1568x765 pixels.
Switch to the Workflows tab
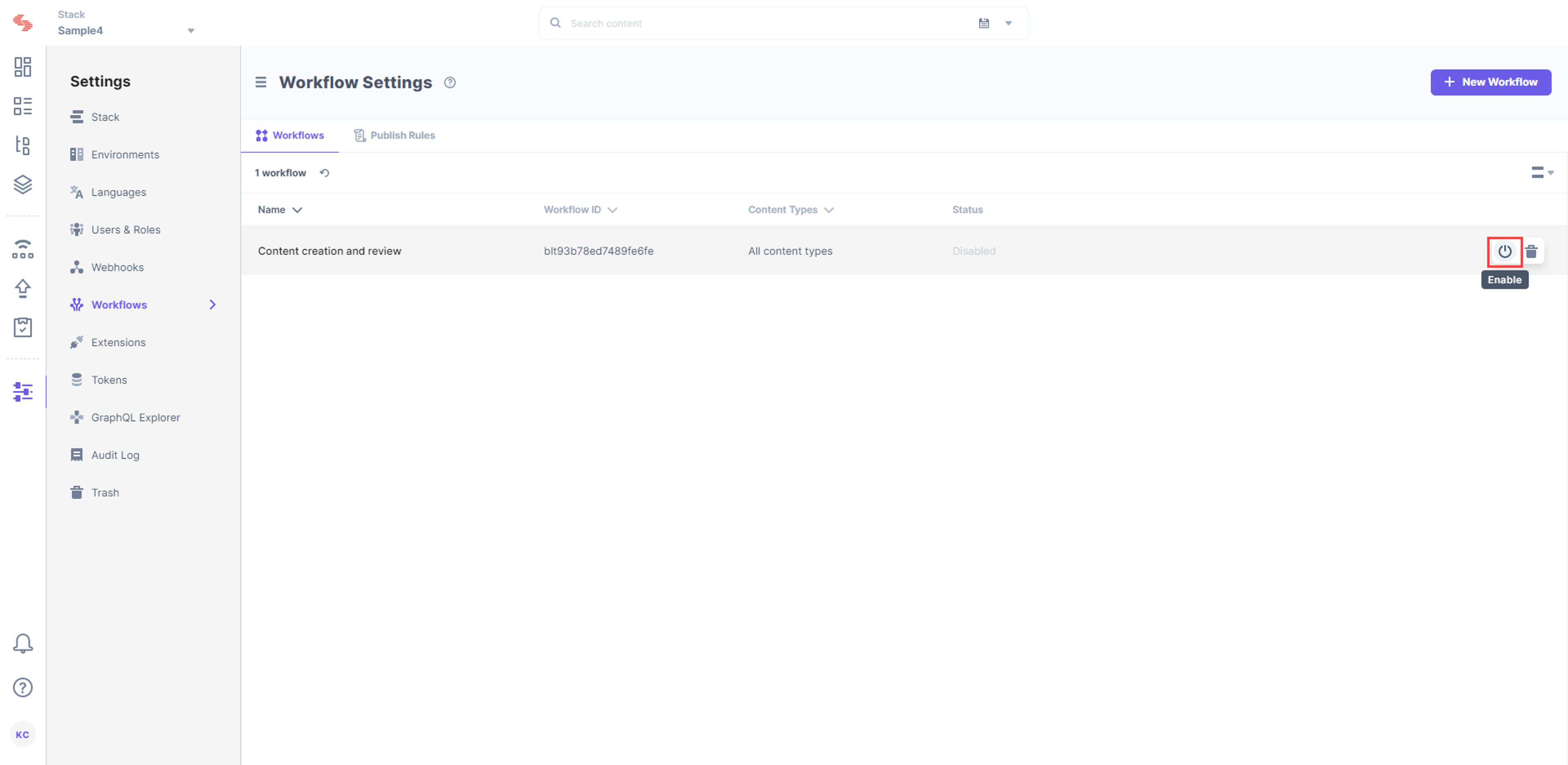290,135
